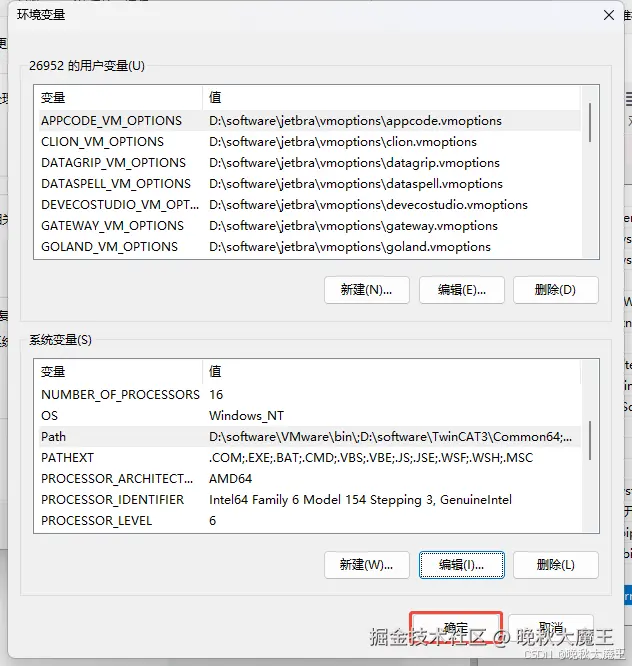The width and height of the screenshot is (632, 666).
Task: Click 编辑(I)... button for system variables
Action: coord(462,565)
